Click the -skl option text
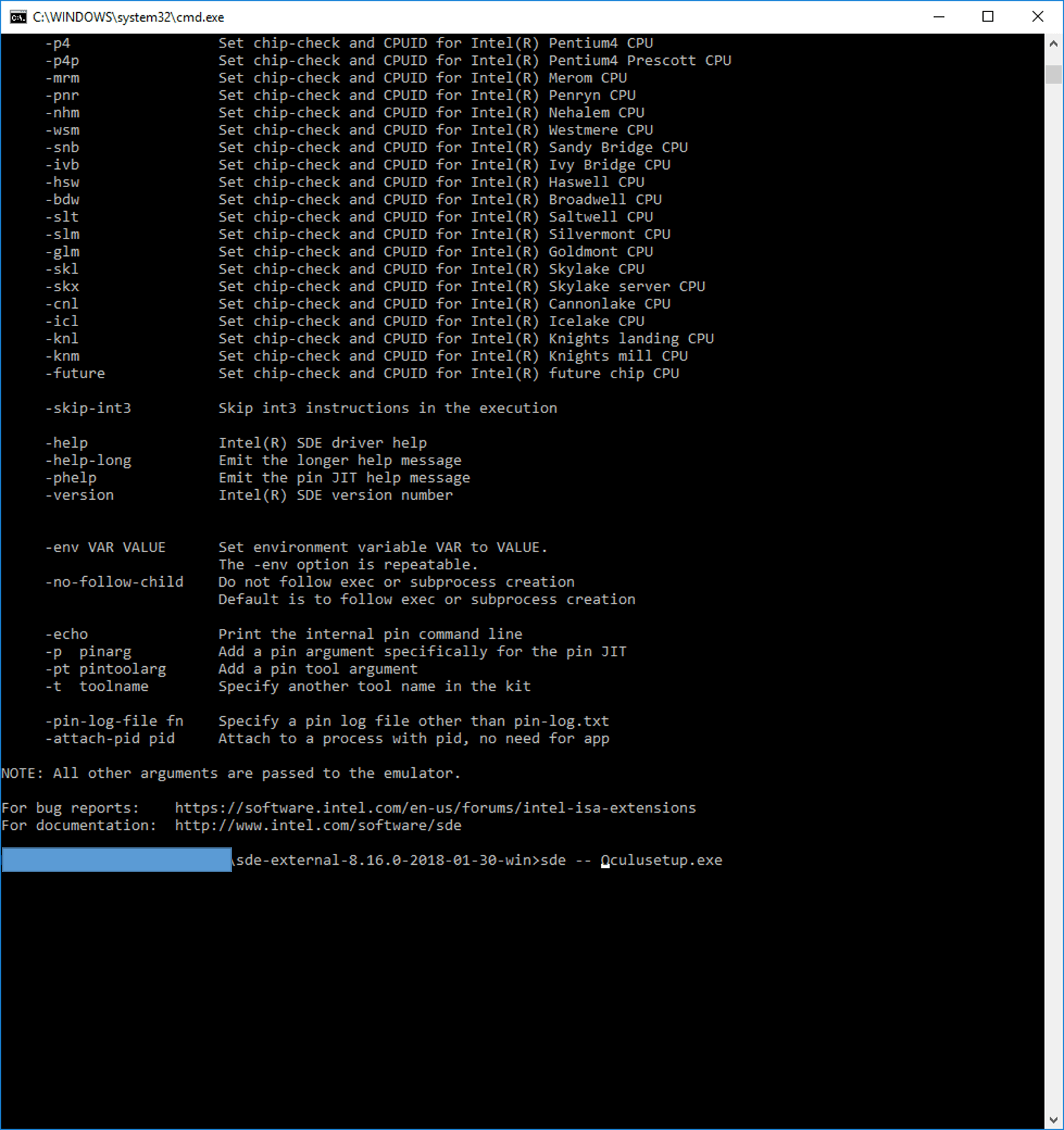 pos(62,269)
